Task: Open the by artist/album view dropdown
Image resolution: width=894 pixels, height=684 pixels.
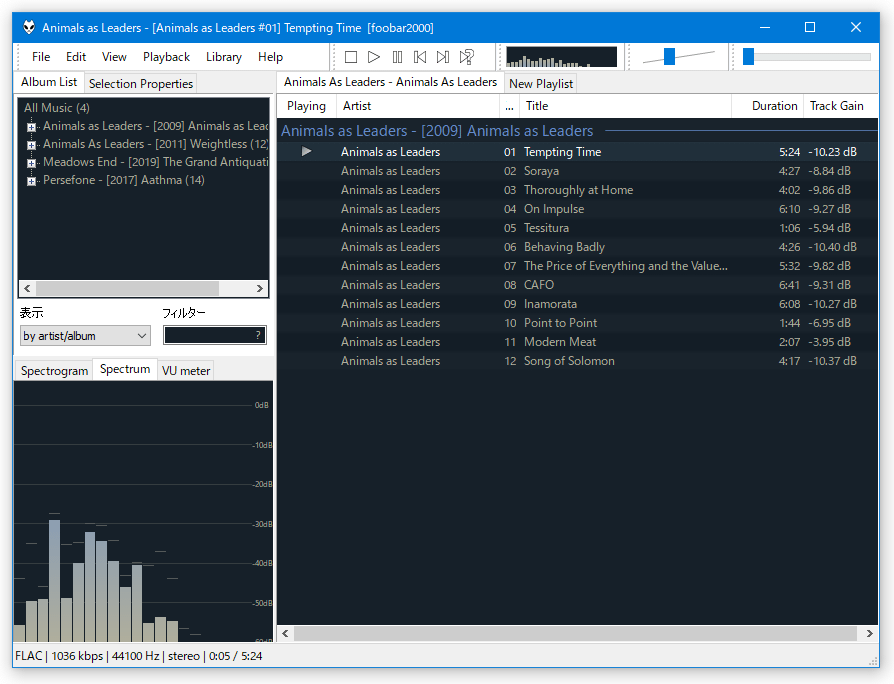Action: 85,336
